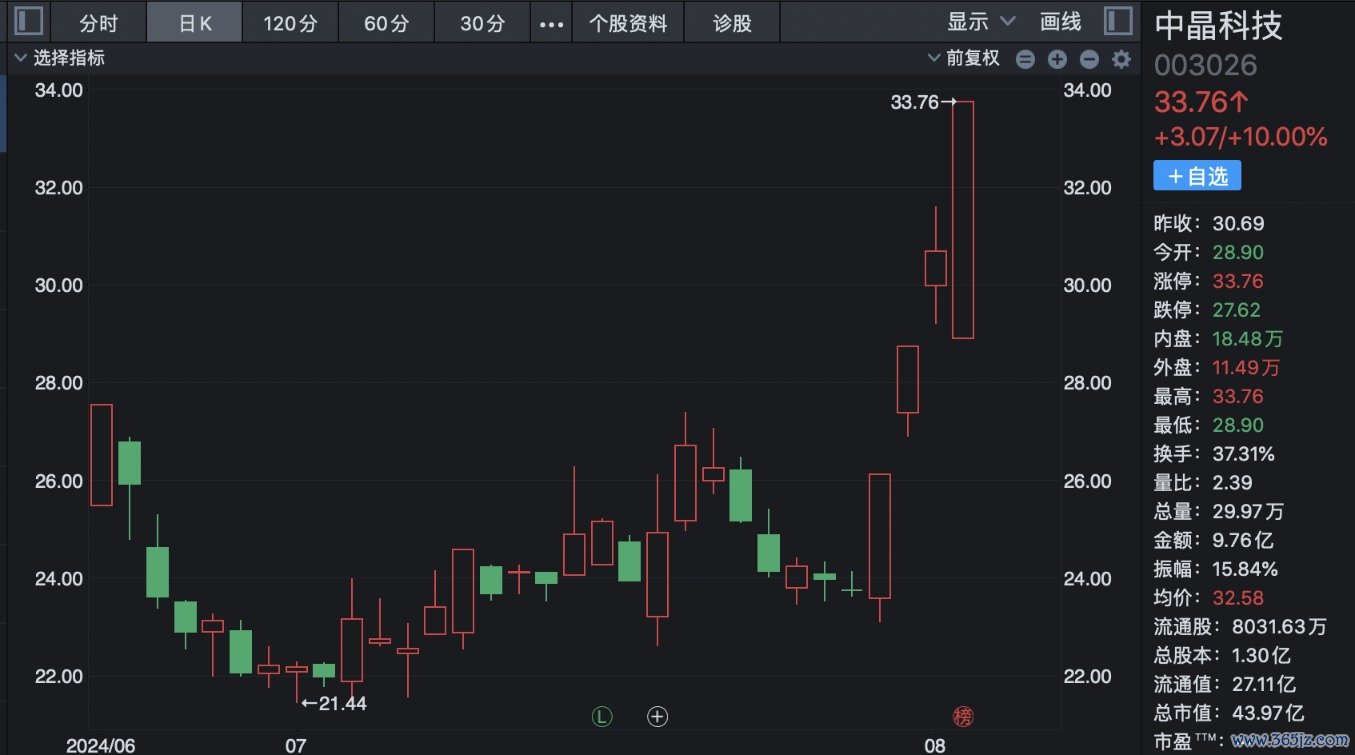Open the more periods ellipsis menu
Viewport: 1355px width, 755px height.
click(x=551, y=23)
